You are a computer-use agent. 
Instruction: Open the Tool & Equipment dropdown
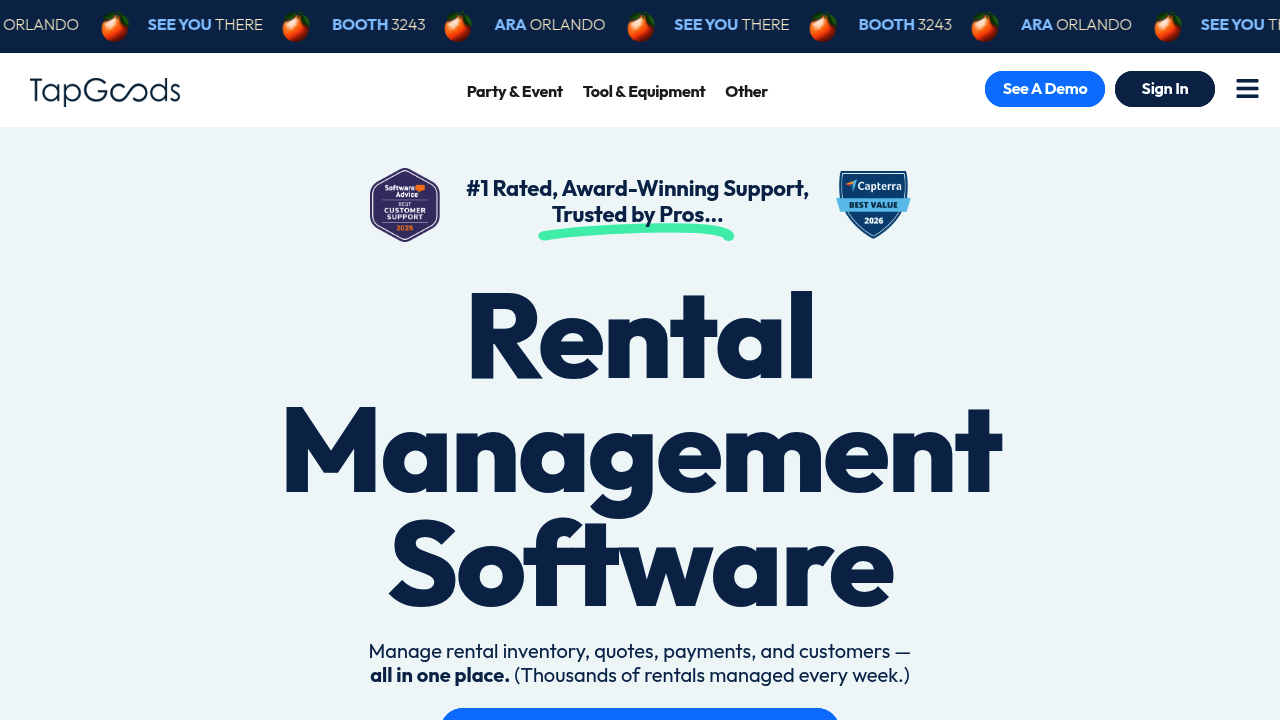point(644,91)
